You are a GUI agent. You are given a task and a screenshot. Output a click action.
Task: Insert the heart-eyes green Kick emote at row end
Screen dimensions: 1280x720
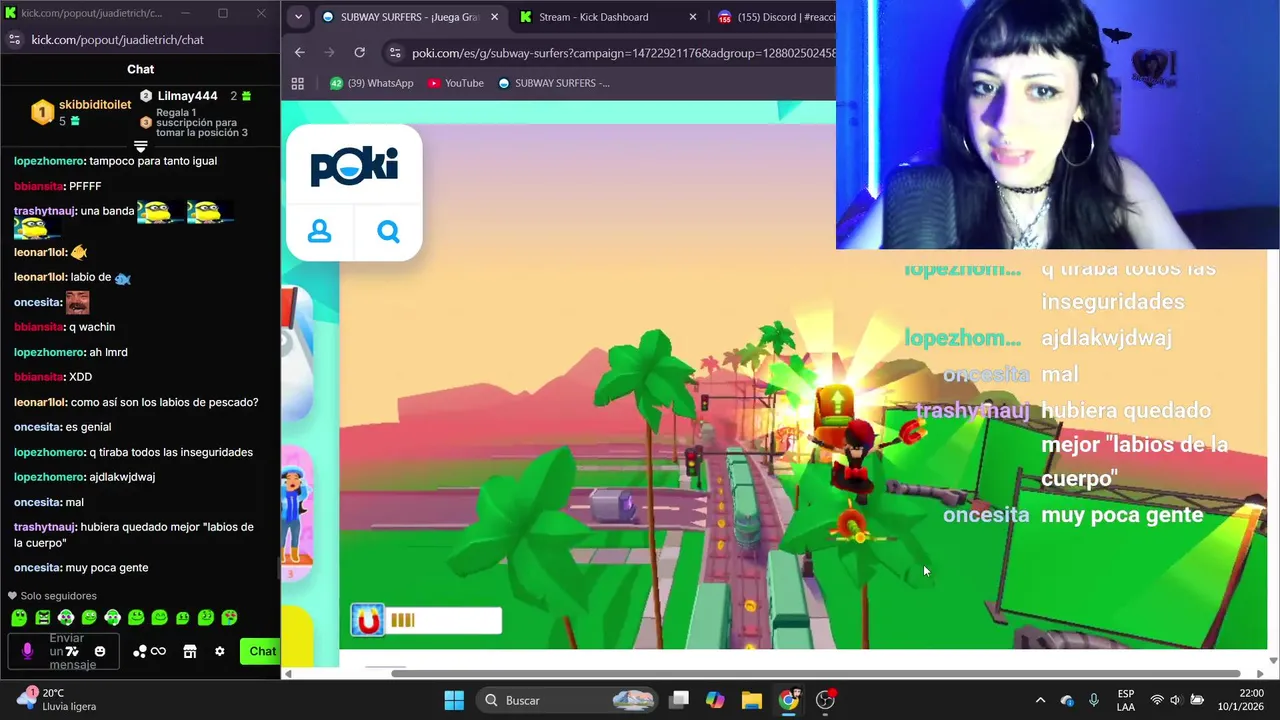pos(229,618)
